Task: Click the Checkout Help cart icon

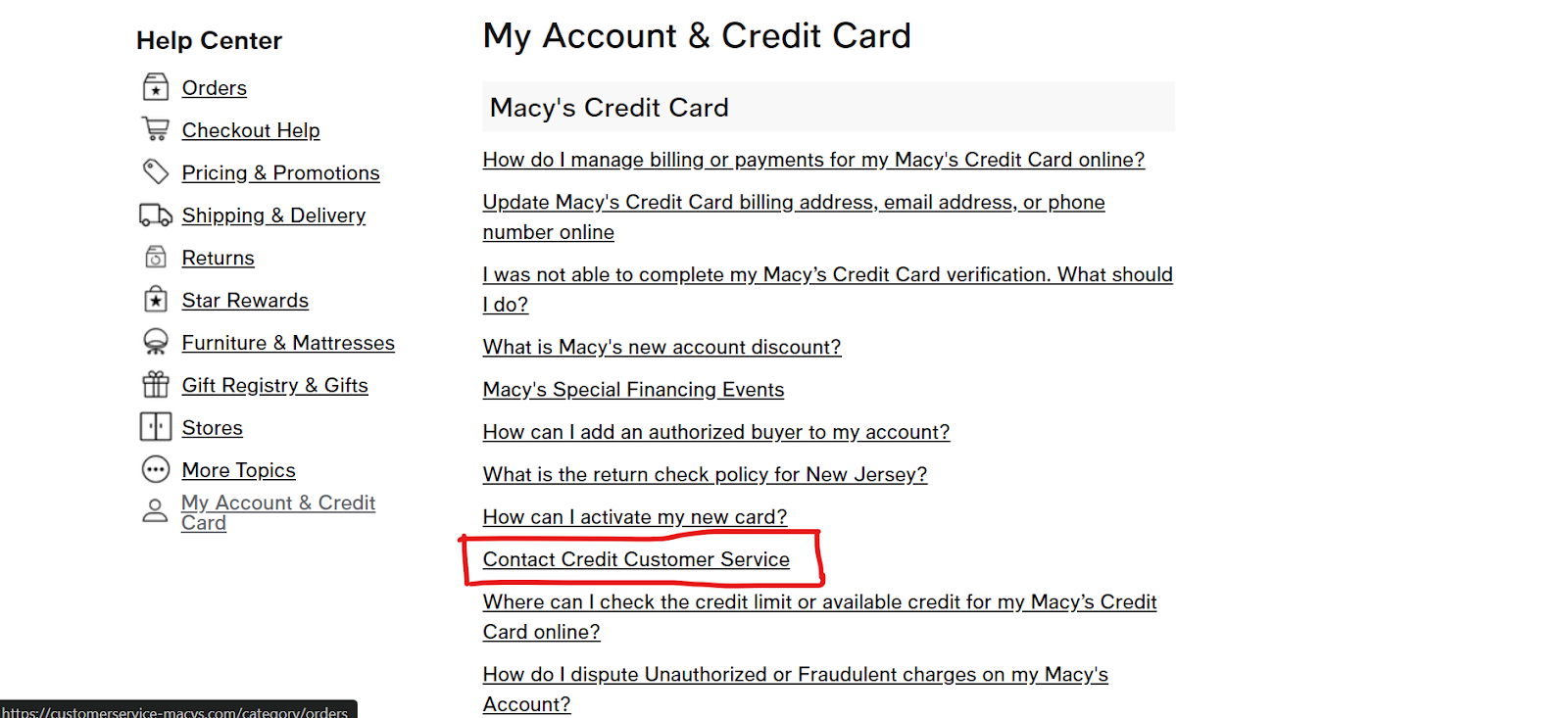Action: [156, 129]
